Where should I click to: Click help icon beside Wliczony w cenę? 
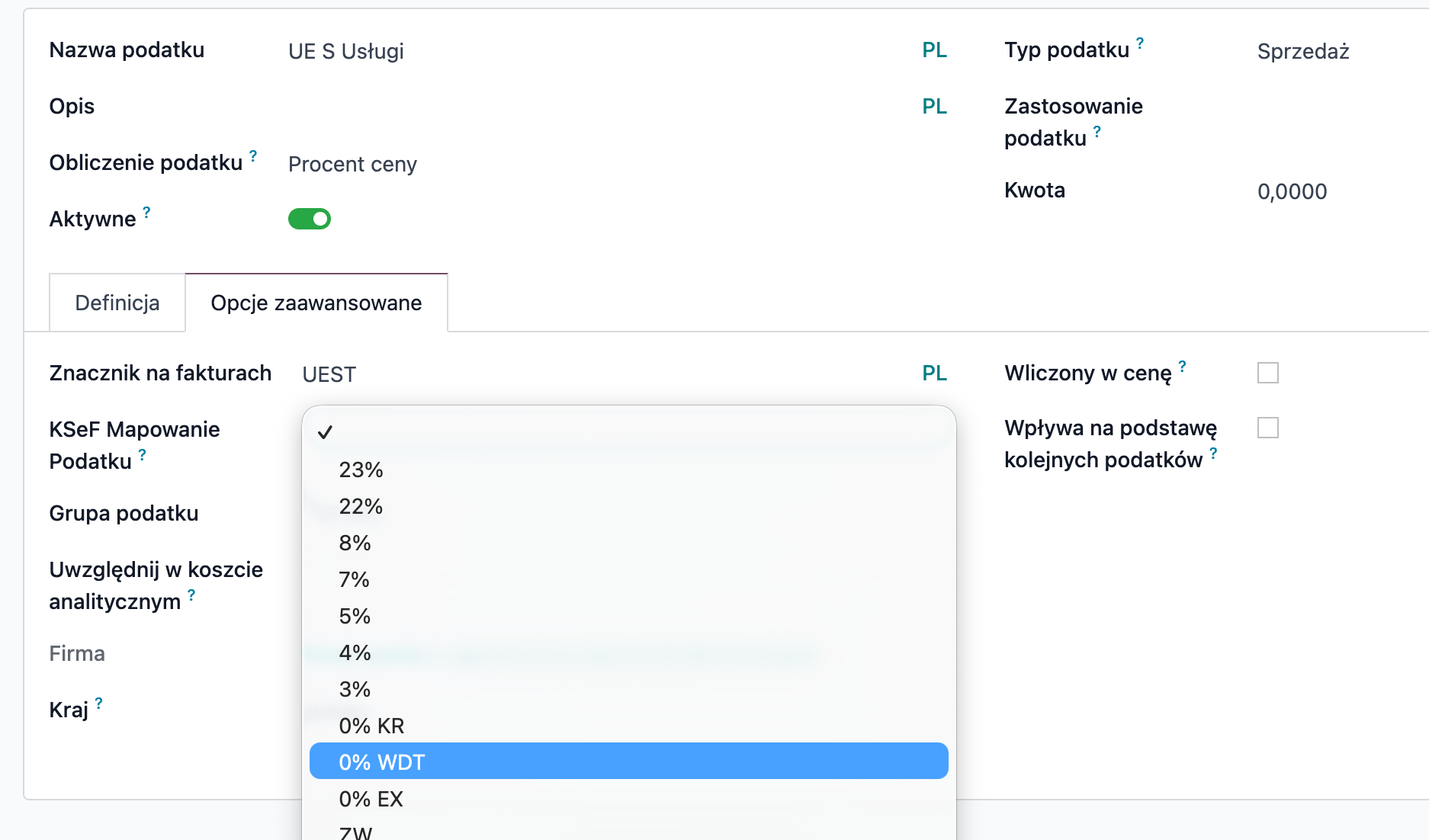pos(1182,367)
